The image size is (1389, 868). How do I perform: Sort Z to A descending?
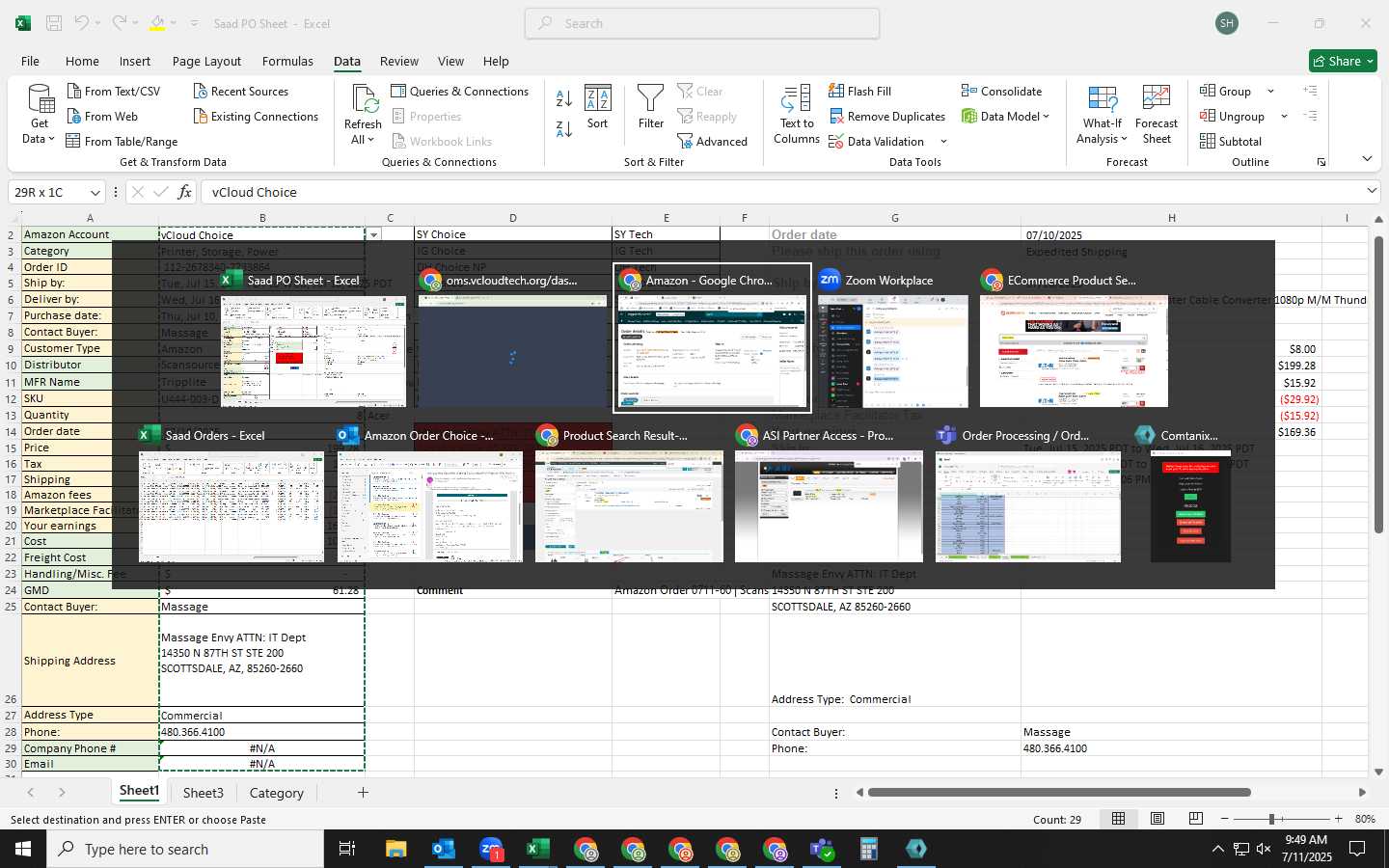tap(564, 128)
